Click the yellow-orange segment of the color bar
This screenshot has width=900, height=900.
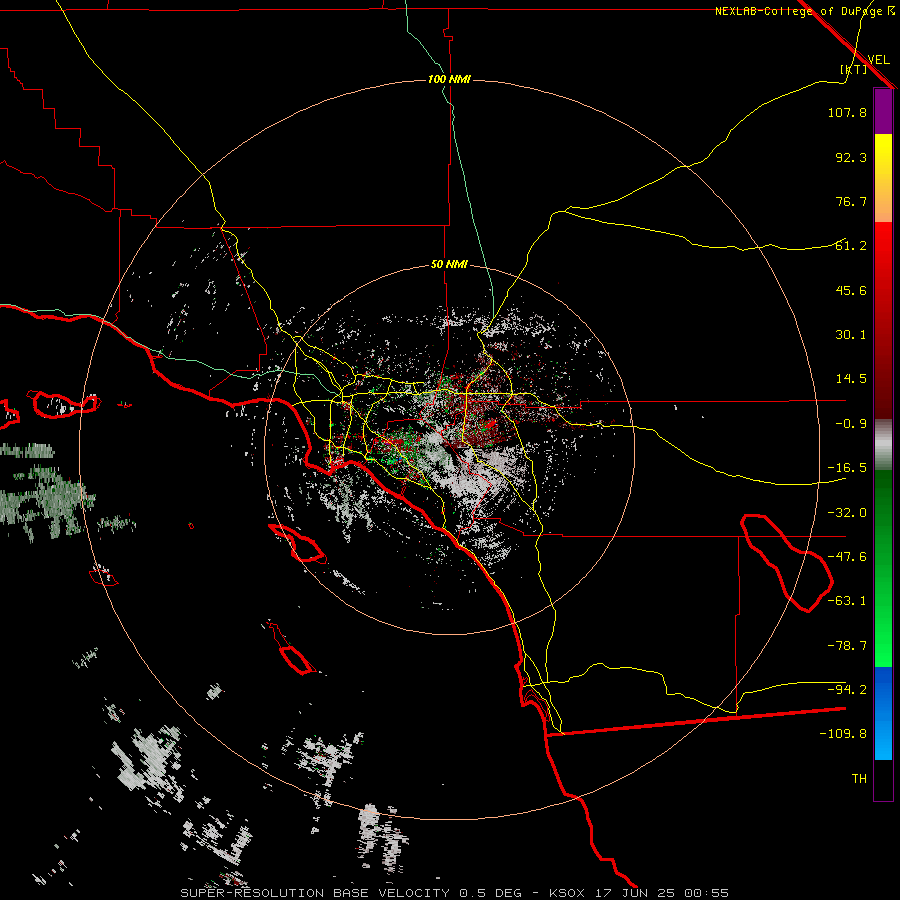pos(883,178)
